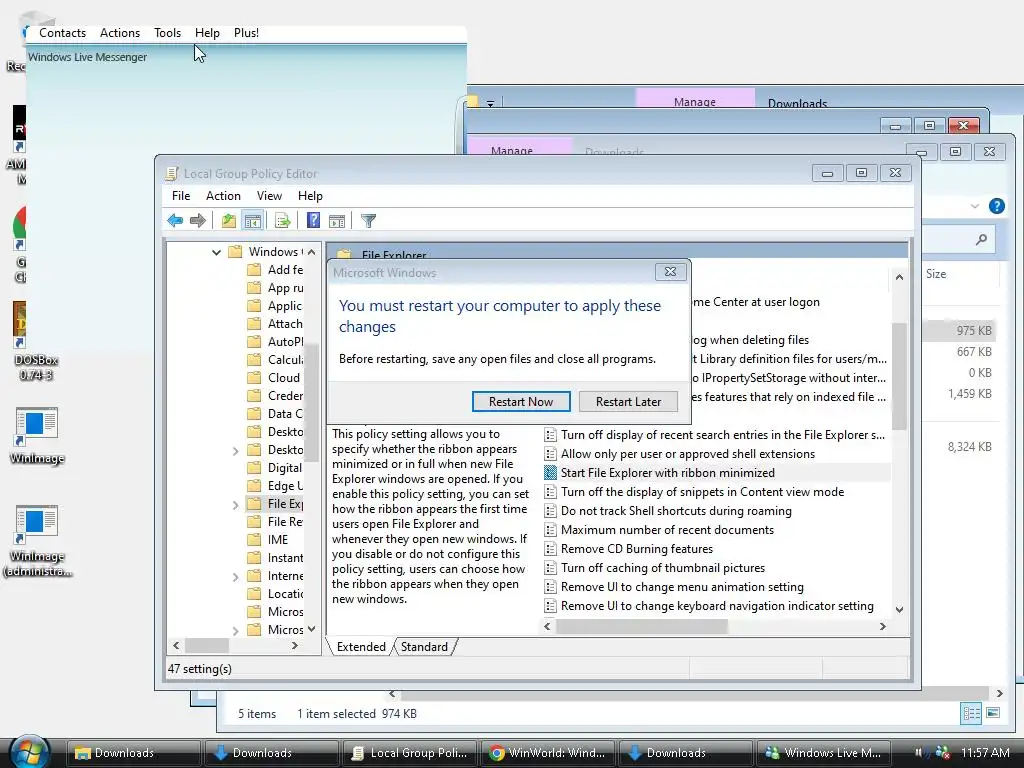Viewport: 1024px width, 768px height.
Task: Click the volume icon in system tray
Action: (x=920, y=752)
